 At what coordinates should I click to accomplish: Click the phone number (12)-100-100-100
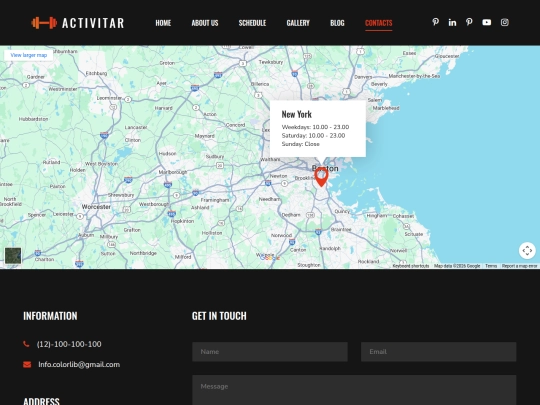coord(69,344)
